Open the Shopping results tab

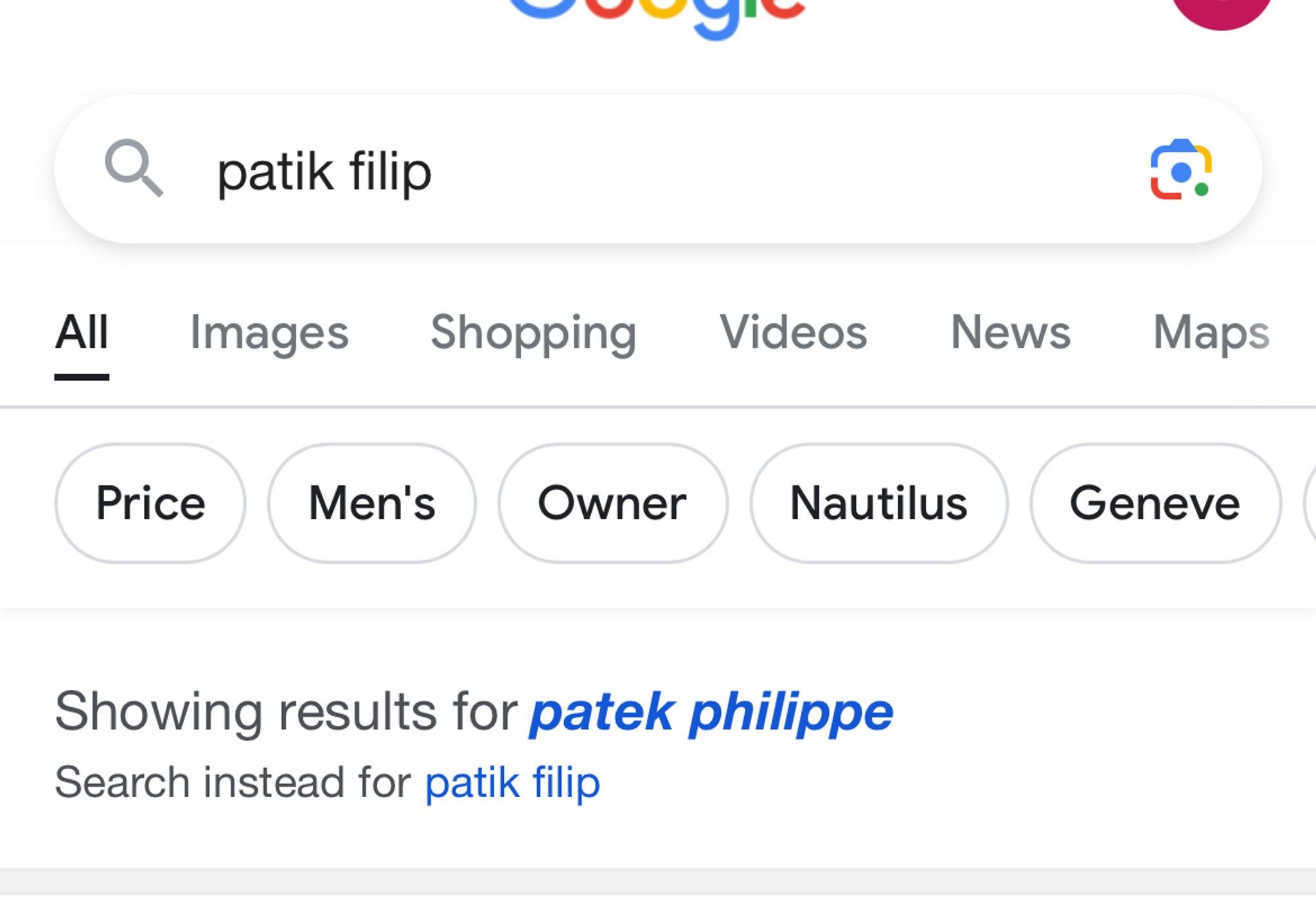(x=532, y=332)
